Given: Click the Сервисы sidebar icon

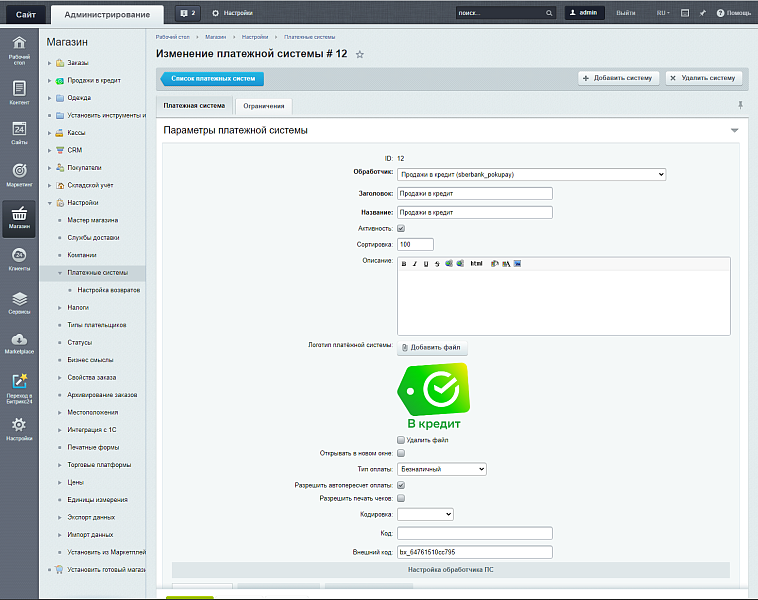Looking at the screenshot, I should click(x=19, y=302).
